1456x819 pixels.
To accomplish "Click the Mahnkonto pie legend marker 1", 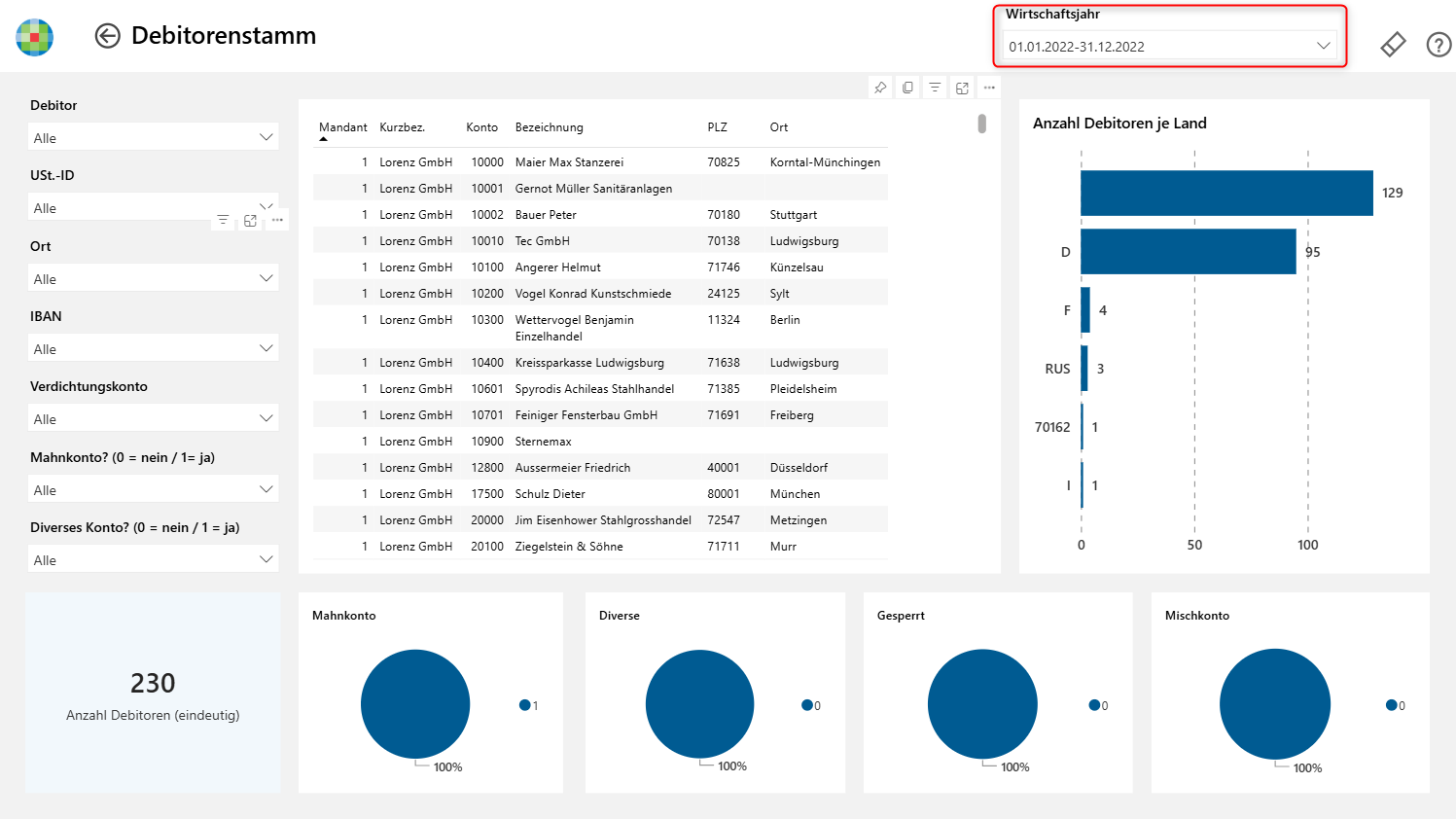I will (x=524, y=705).
